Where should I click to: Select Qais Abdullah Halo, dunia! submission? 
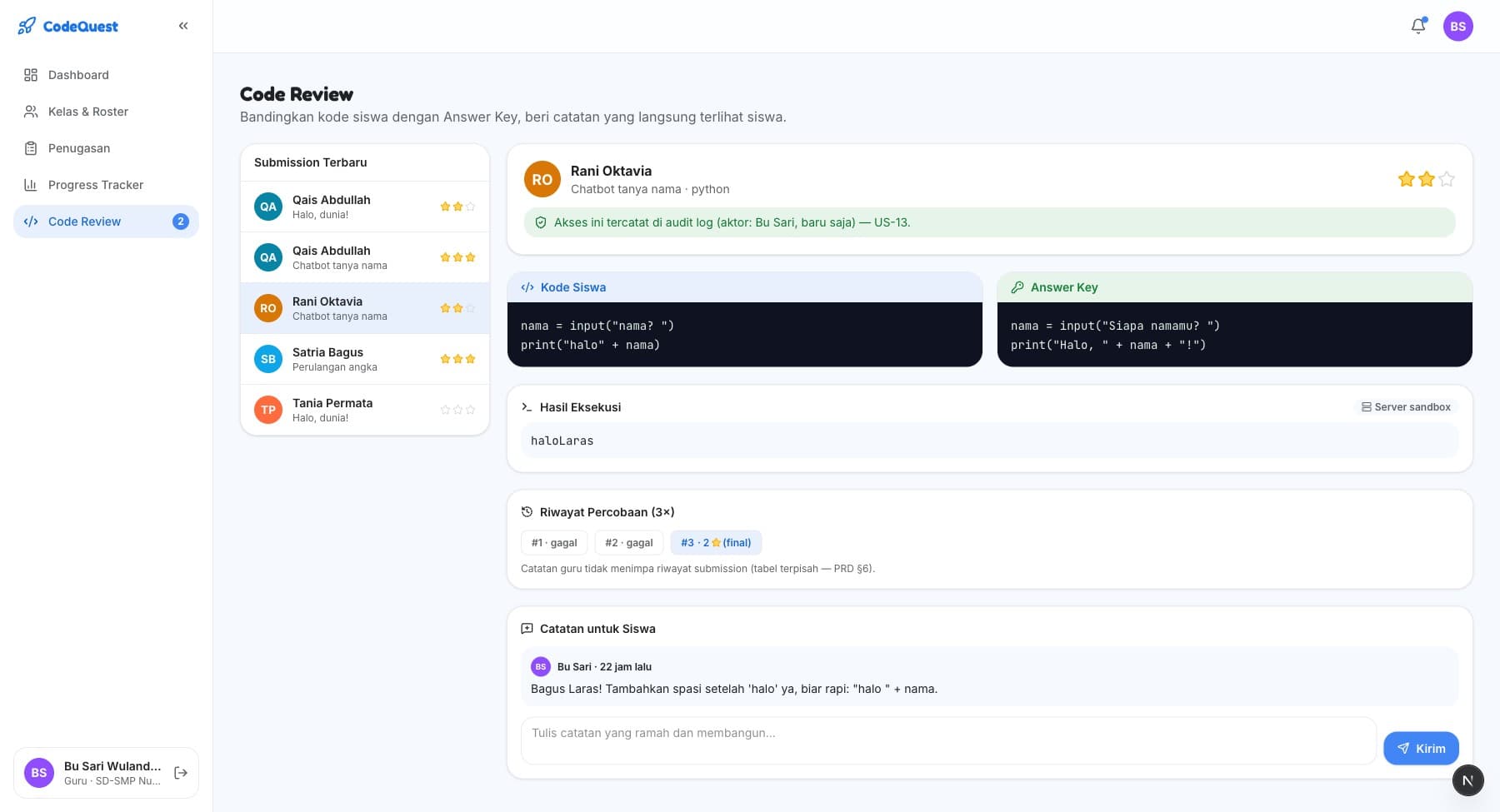coord(365,207)
